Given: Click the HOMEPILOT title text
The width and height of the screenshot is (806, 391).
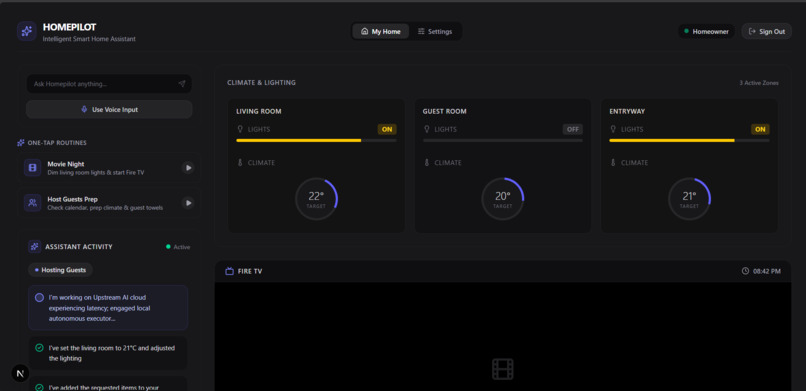Looking at the screenshot, I should [69, 27].
